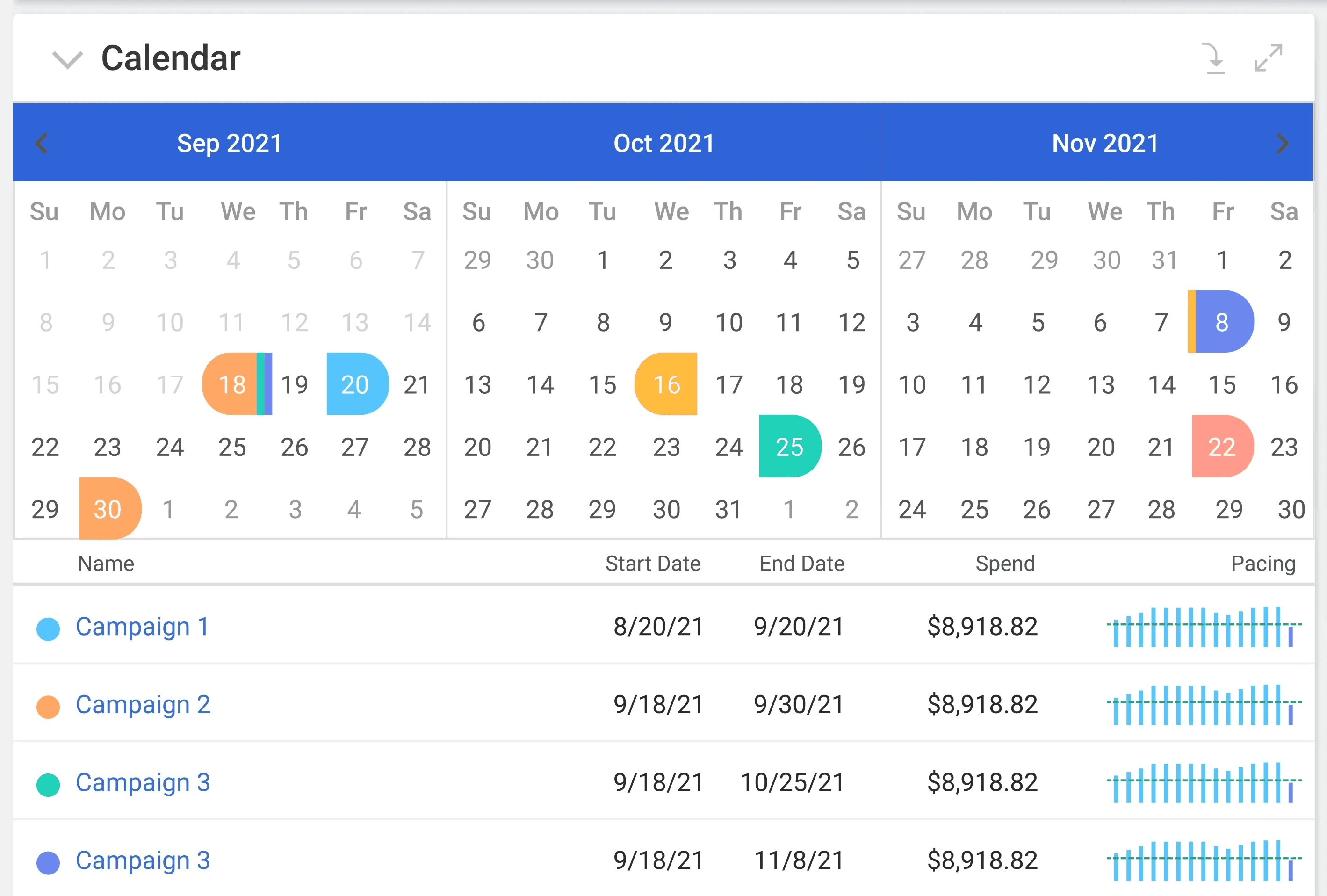Go to next month with the right arrow
This screenshot has width=1327, height=896.
(1283, 143)
